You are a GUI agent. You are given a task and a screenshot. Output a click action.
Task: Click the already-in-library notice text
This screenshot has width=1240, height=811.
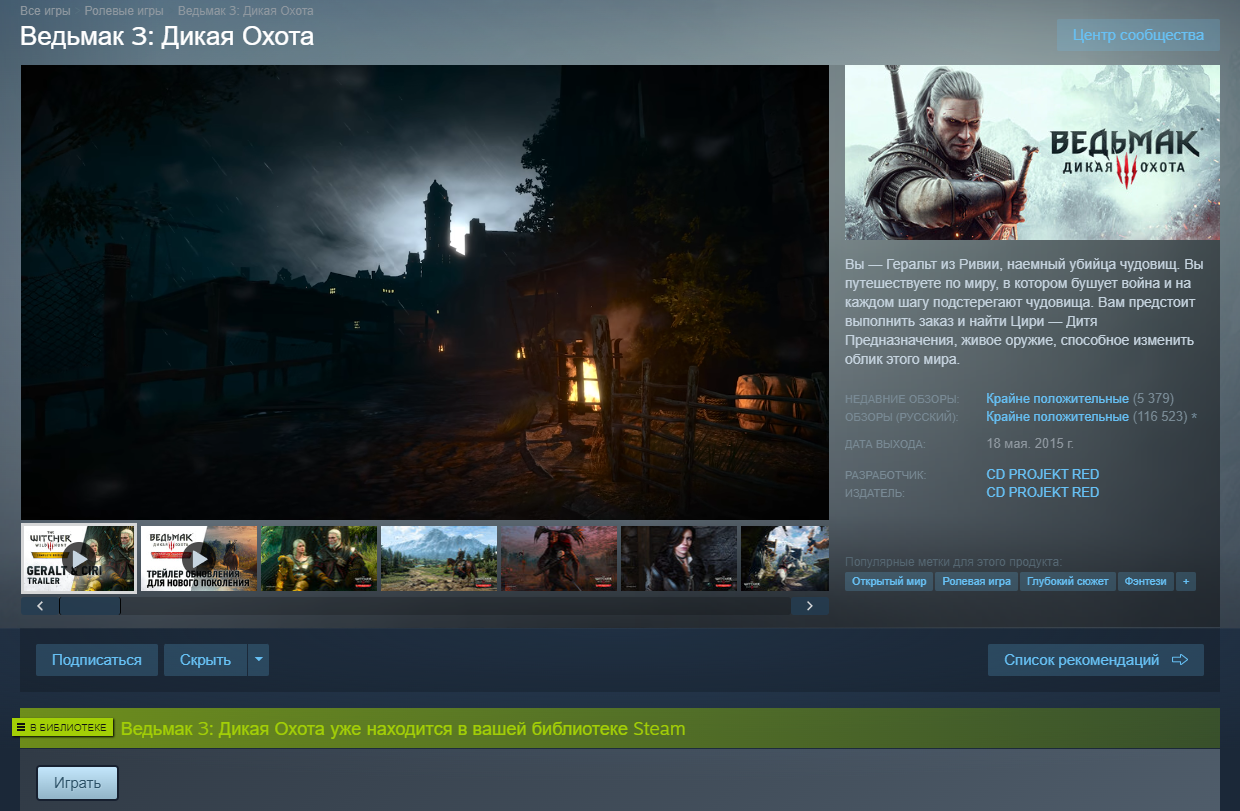403,728
